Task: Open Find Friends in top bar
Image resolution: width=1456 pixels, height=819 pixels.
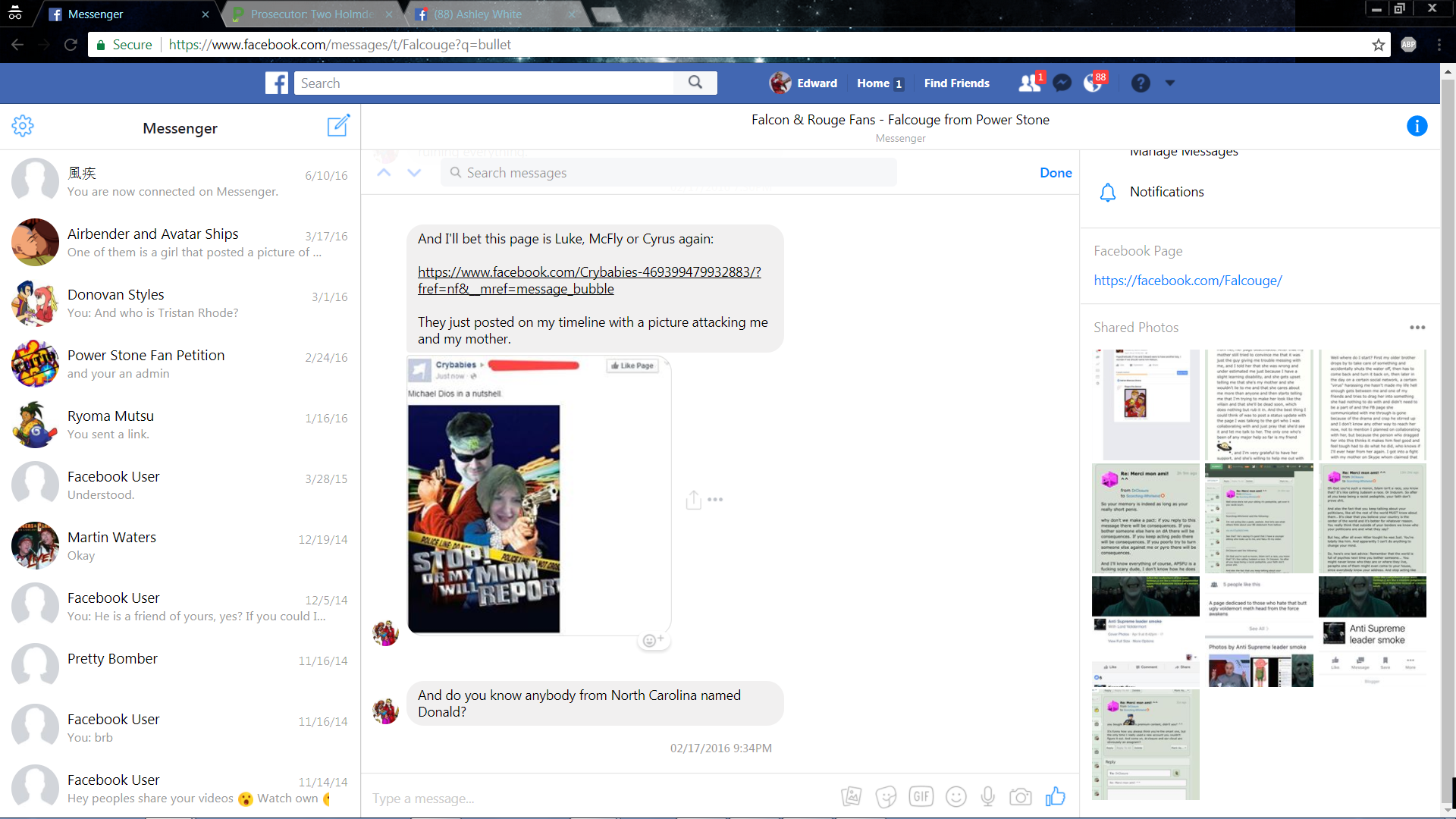Action: 956,83
